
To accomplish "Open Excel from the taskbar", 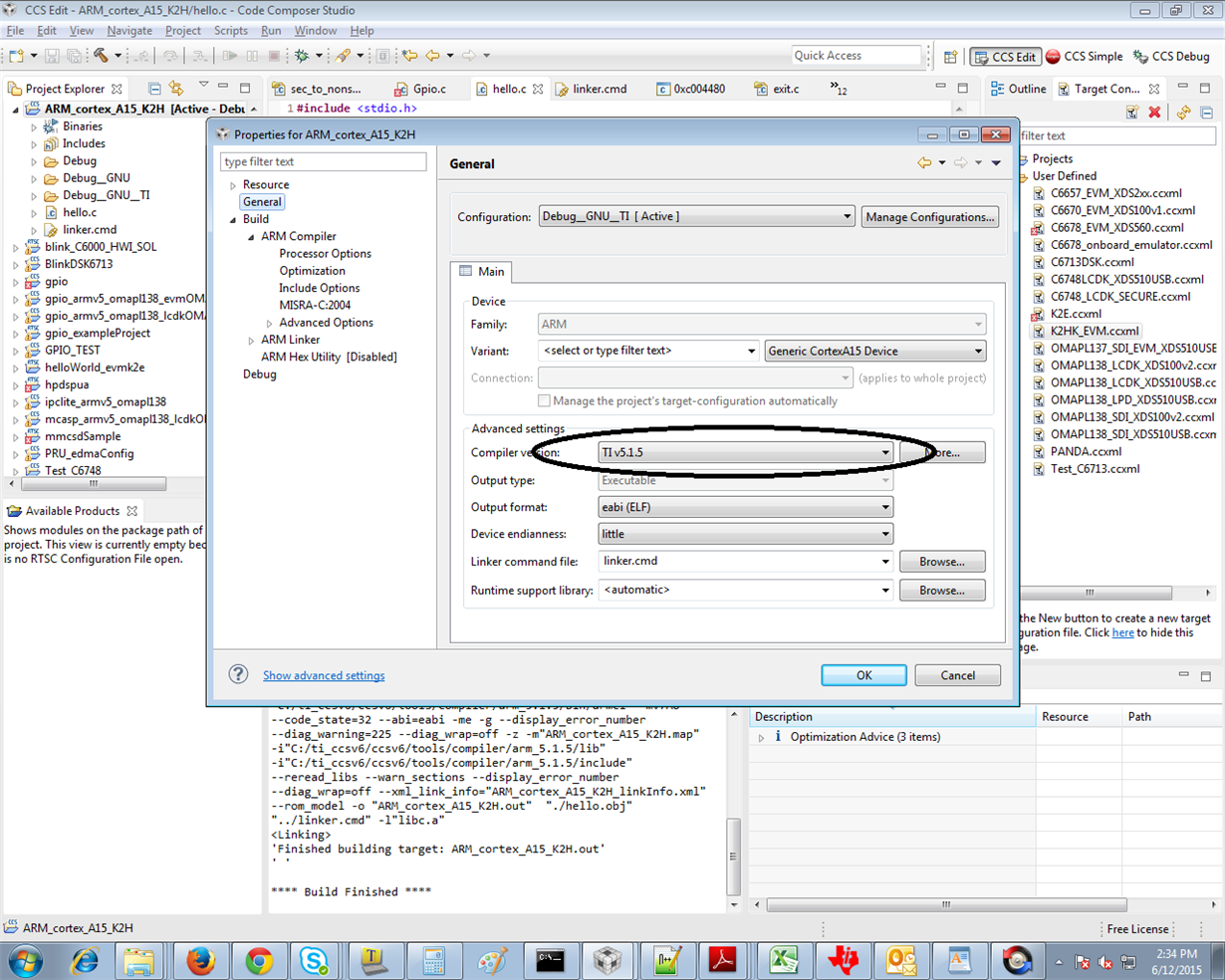I will [783, 960].
